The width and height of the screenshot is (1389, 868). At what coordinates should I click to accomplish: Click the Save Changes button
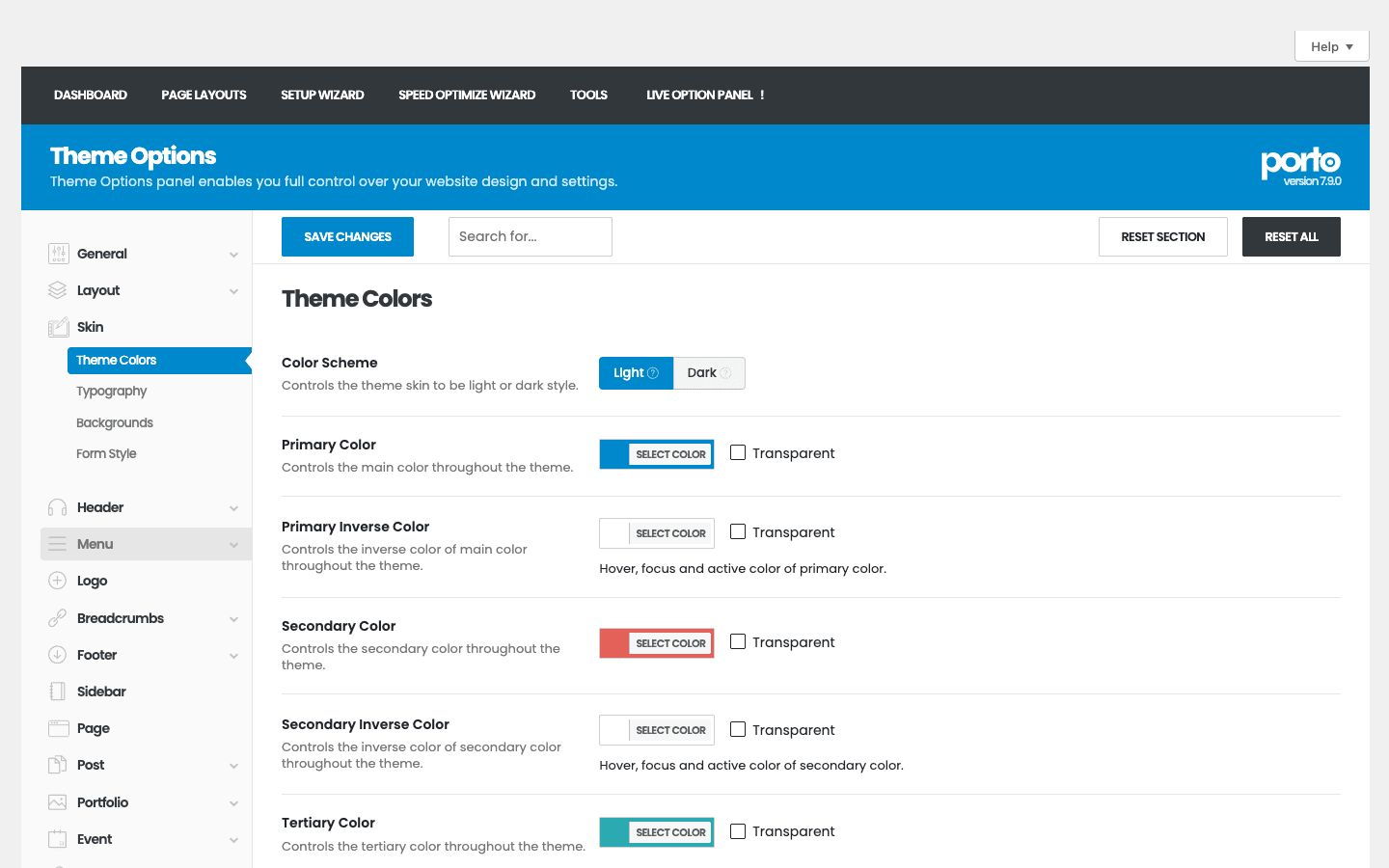(x=347, y=237)
